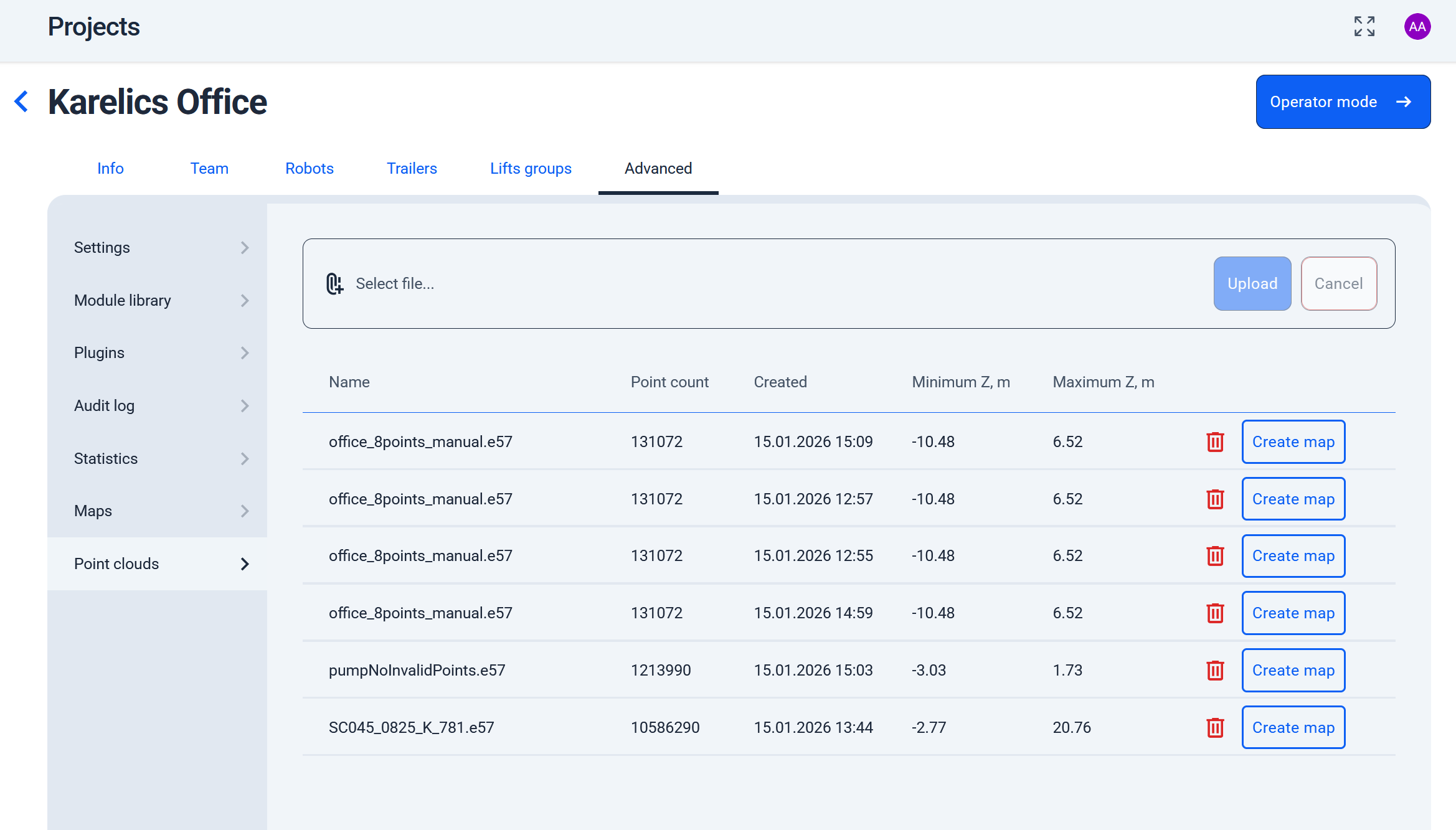Click the Cancel upload button

[x=1338, y=284]
